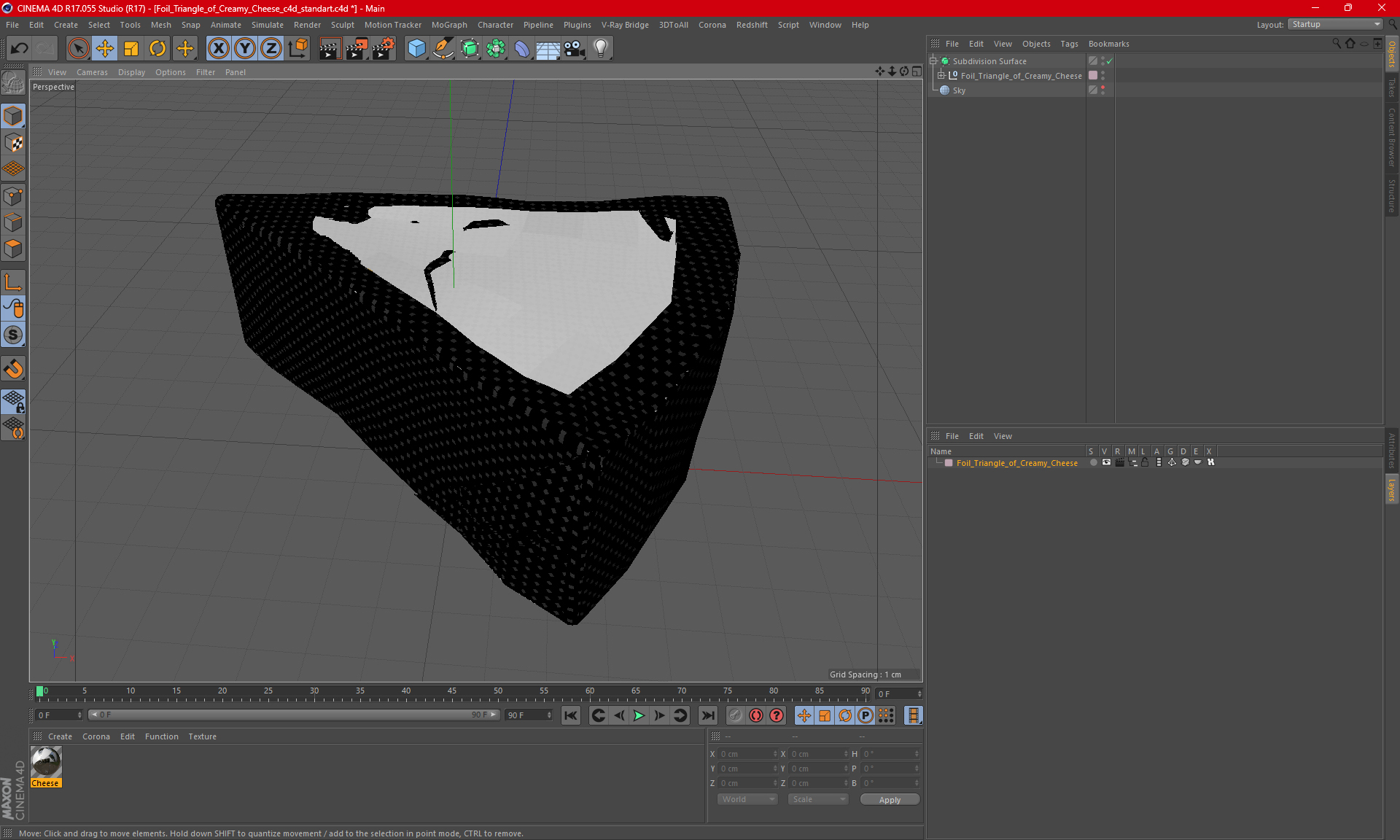Open the deformer objects icon
This screenshot has width=1400, height=840.
point(523,48)
